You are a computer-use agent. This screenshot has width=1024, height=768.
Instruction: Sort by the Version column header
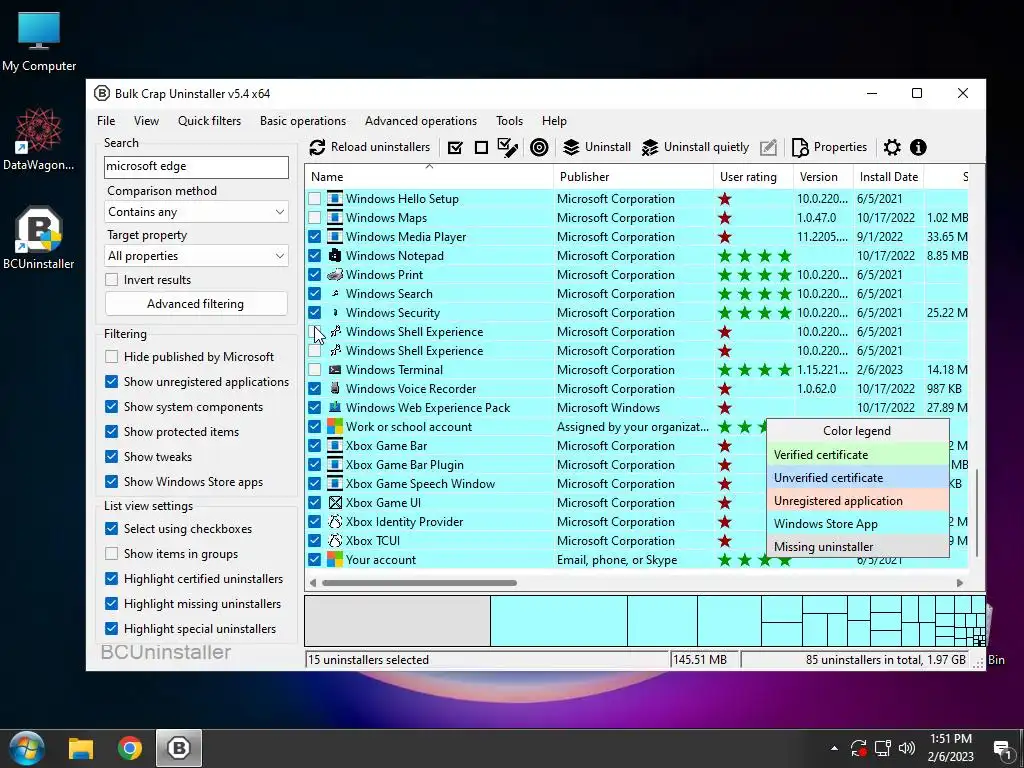point(823,176)
